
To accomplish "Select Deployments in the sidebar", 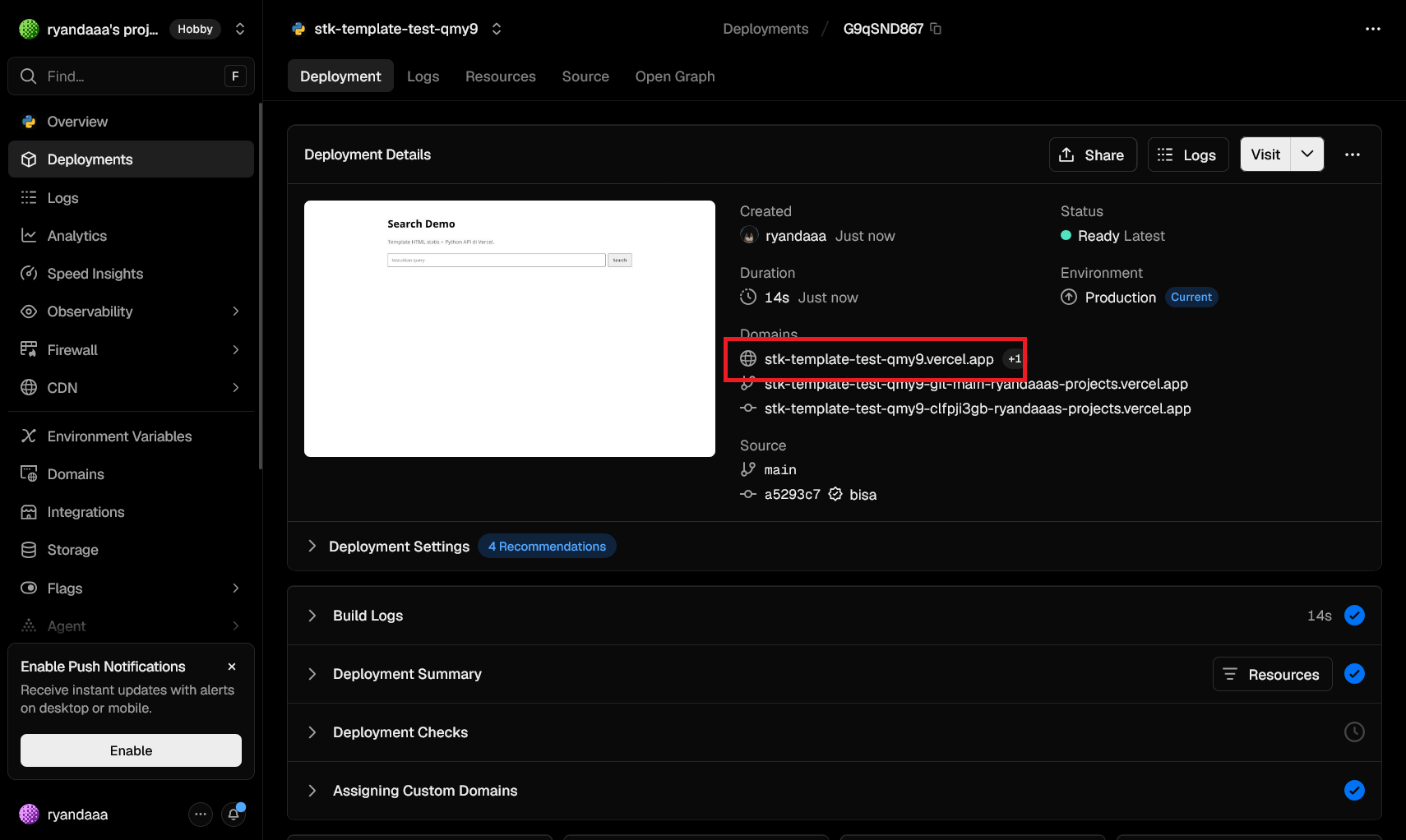I will (131, 159).
